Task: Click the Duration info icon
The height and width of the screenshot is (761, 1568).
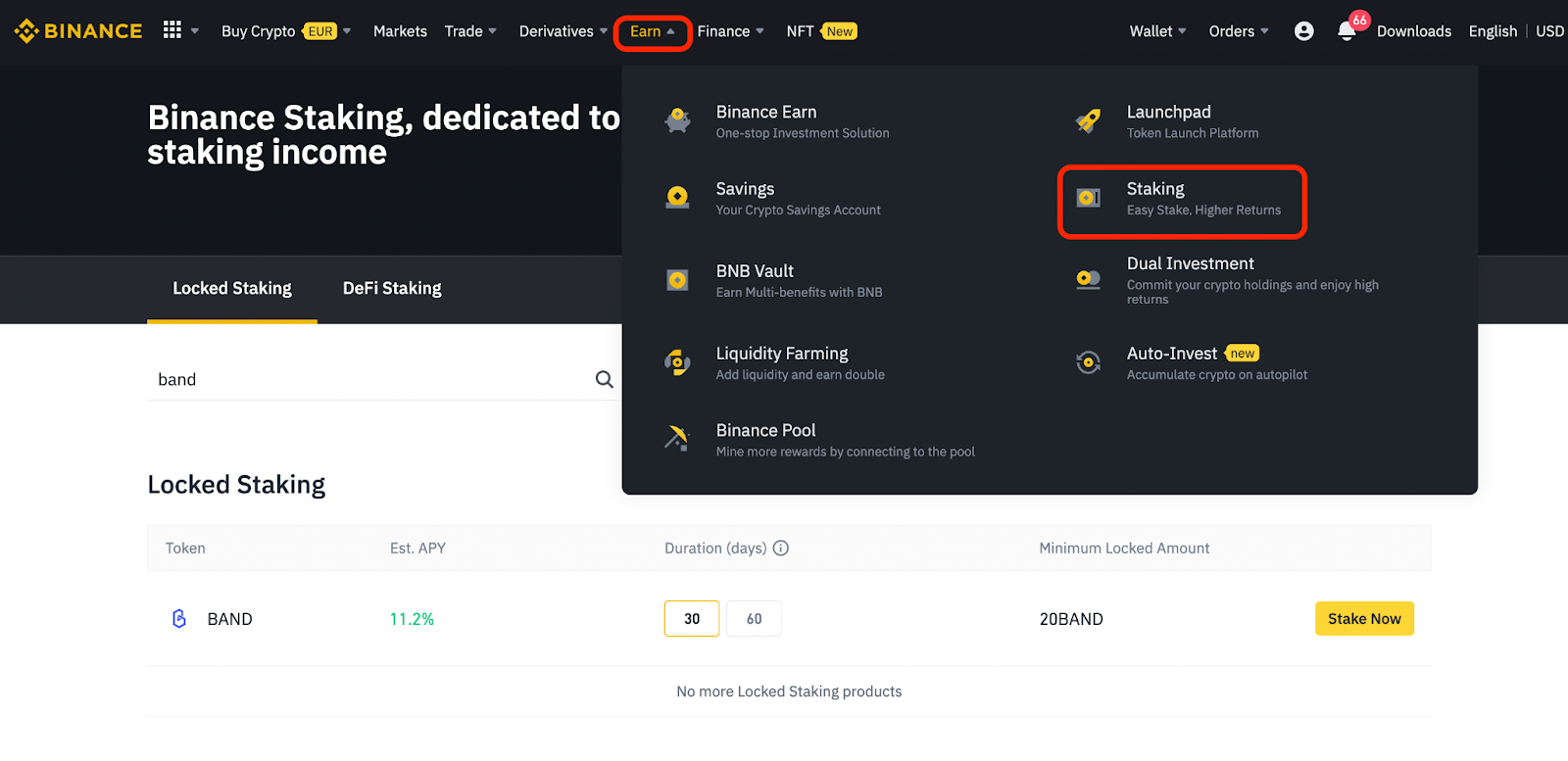Action: click(781, 548)
